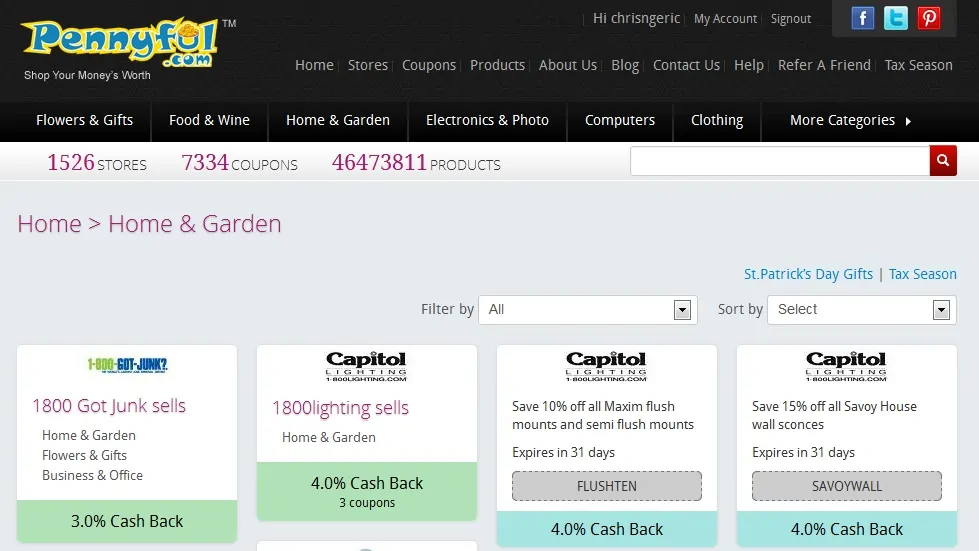Screen dimensions: 979x551
Task: Open Refer A Friend page
Action: [824, 65]
